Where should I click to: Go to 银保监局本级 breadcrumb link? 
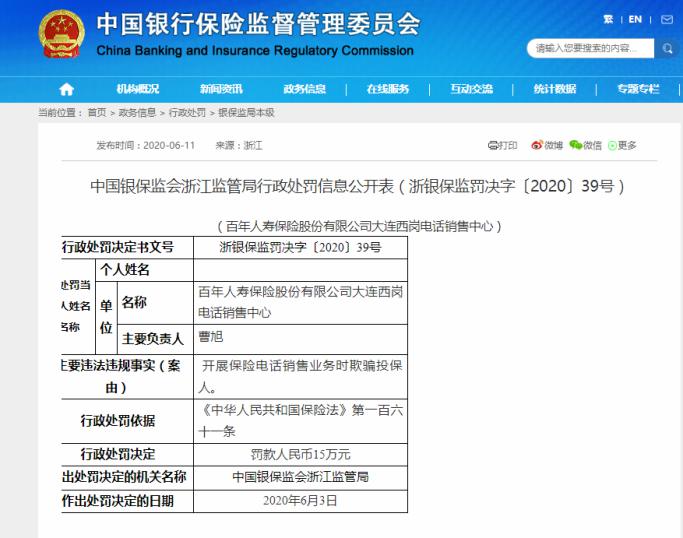(x=246, y=113)
